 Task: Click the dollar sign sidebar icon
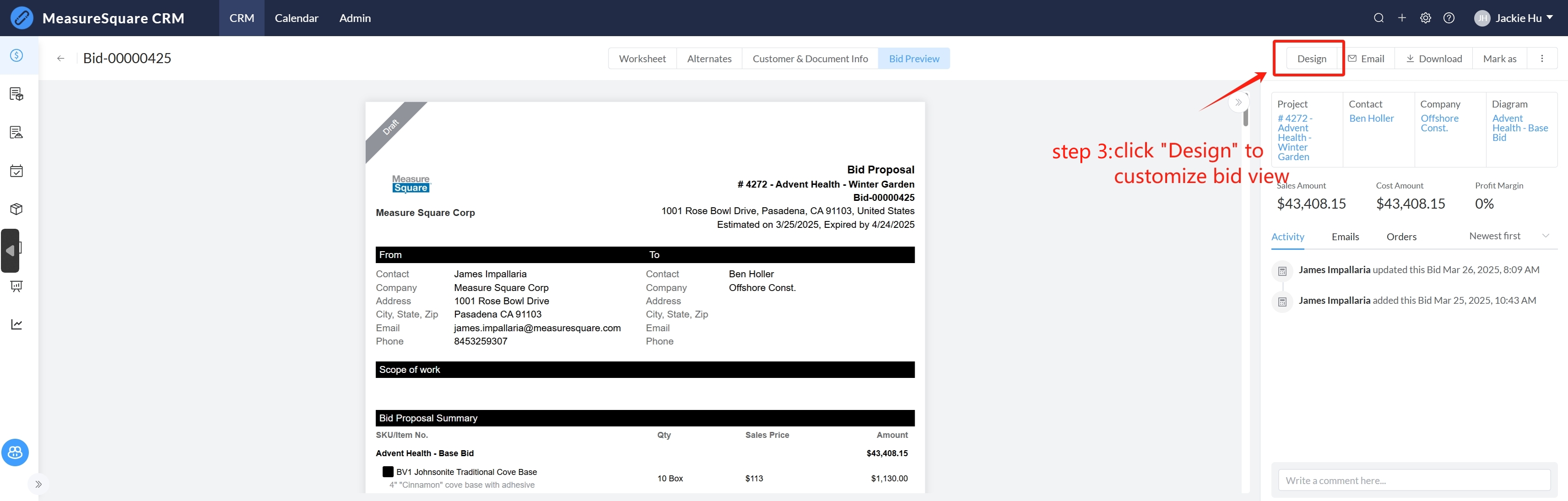tap(17, 55)
